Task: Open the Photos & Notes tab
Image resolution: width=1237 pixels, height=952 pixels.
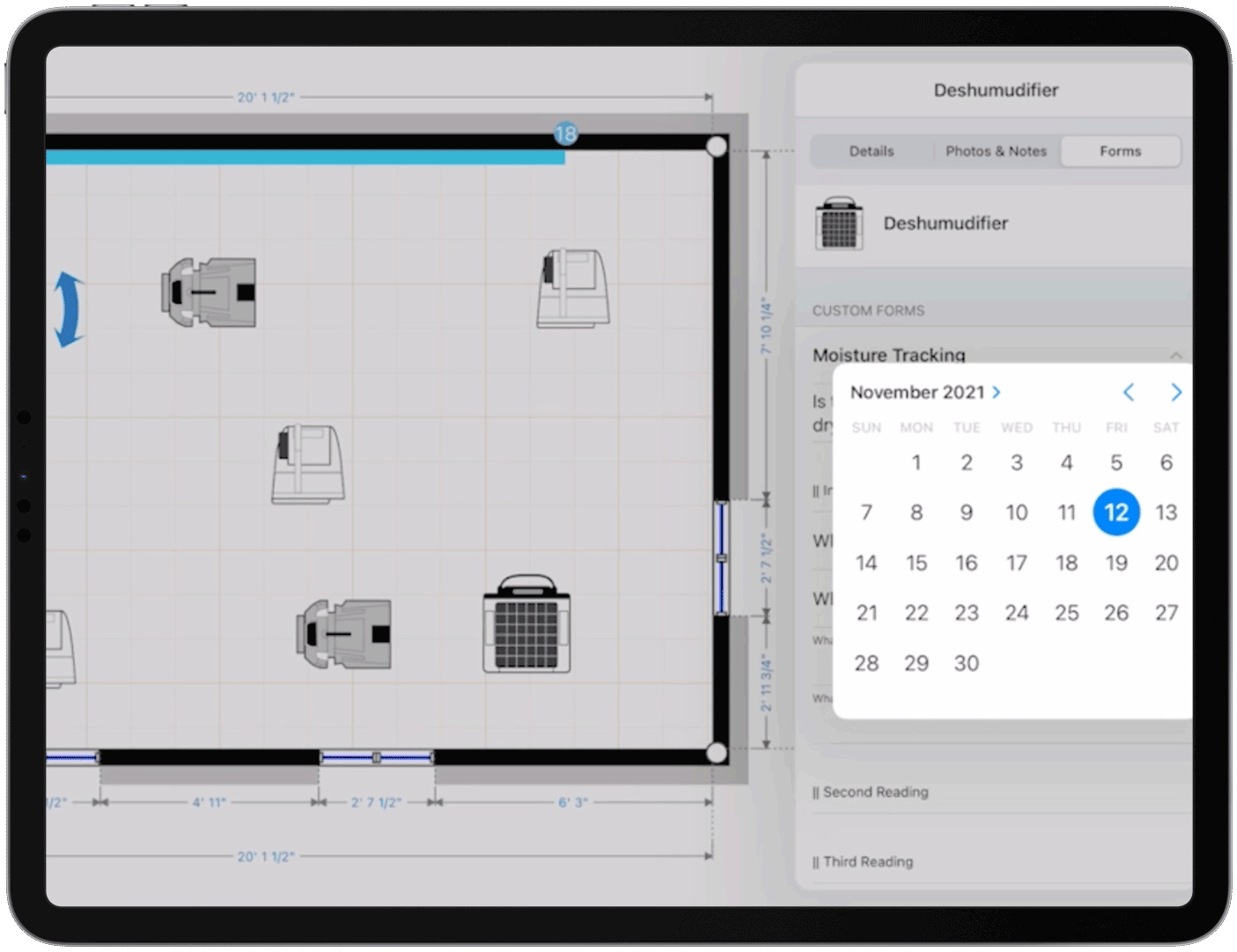Action: [x=995, y=151]
